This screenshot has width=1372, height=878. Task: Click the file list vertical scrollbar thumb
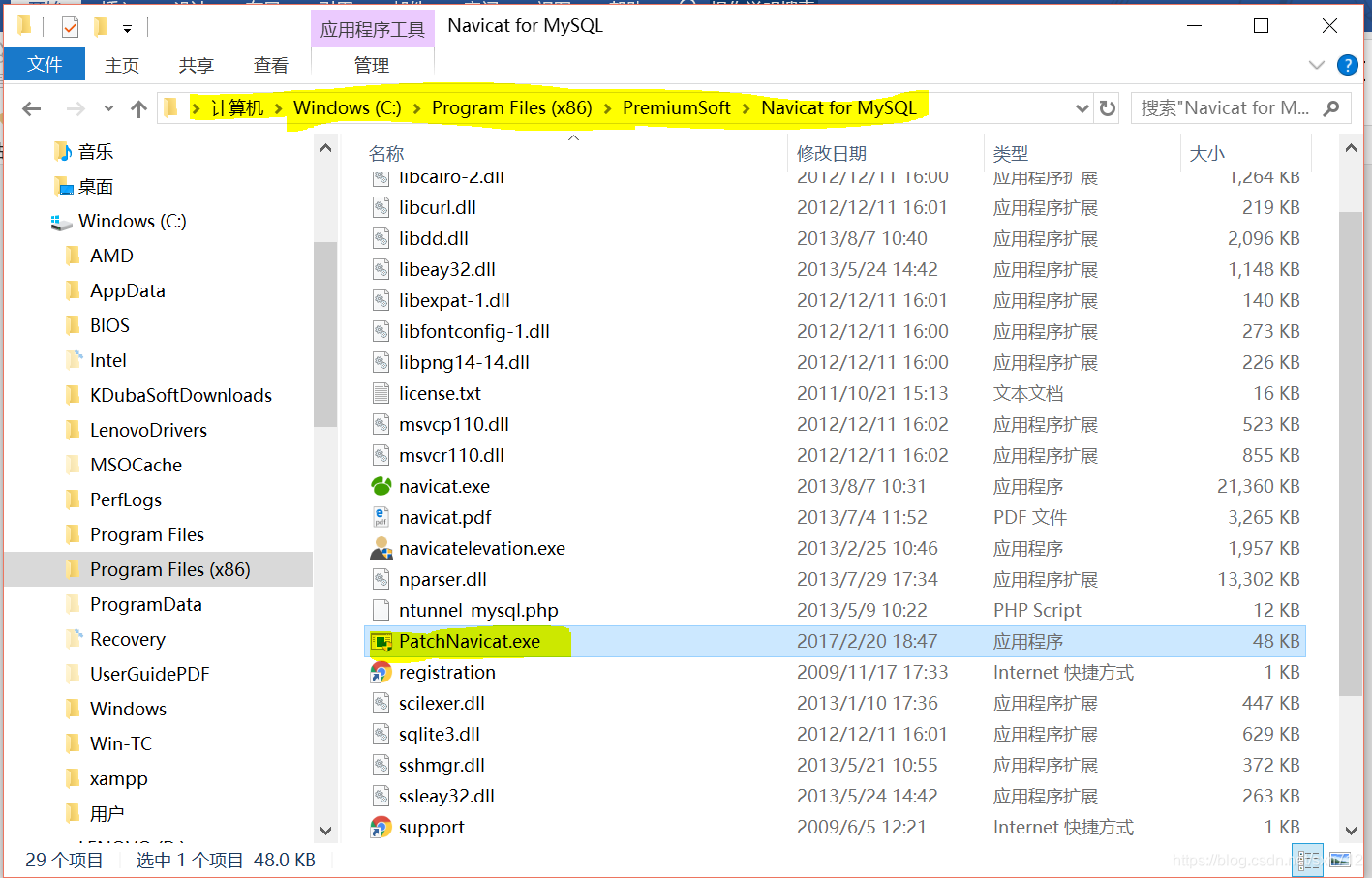(x=1351, y=453)
